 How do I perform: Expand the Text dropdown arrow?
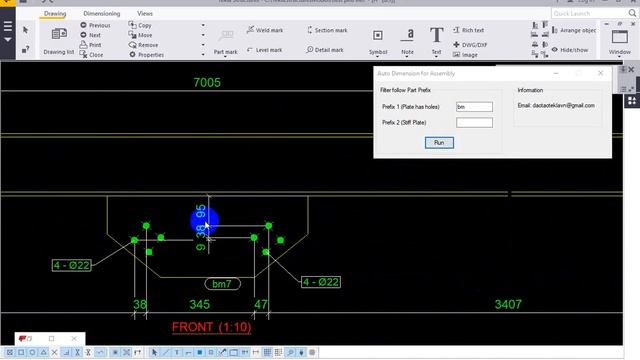point(436,57)
